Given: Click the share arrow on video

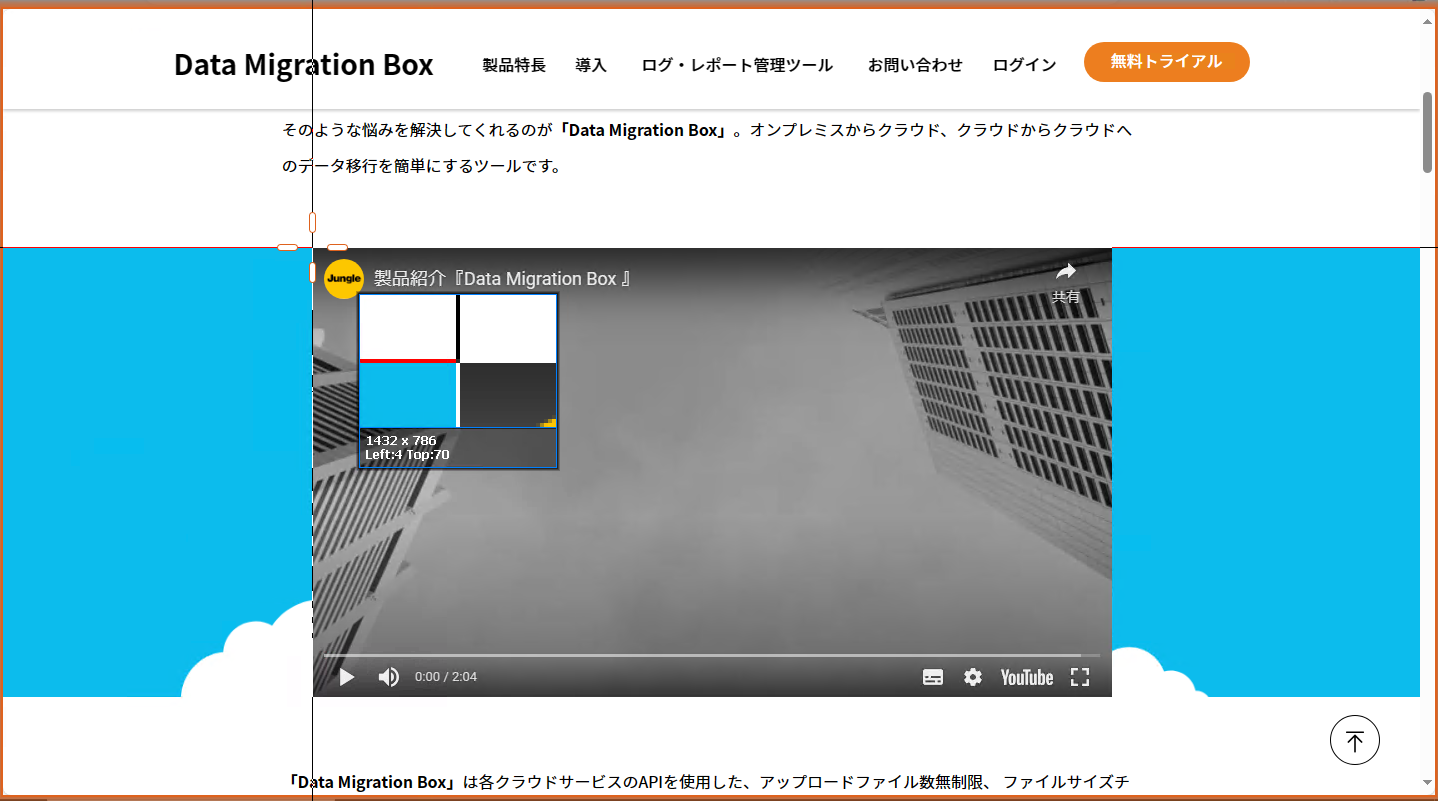Looking at the screenshot, I should point(1066,272).
